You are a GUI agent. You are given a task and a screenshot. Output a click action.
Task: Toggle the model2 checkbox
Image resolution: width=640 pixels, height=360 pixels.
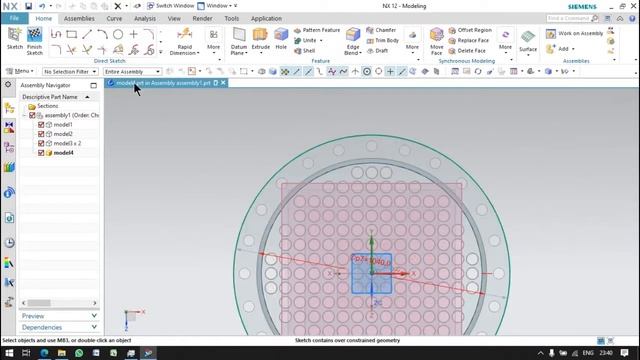[x=41, y=134]
